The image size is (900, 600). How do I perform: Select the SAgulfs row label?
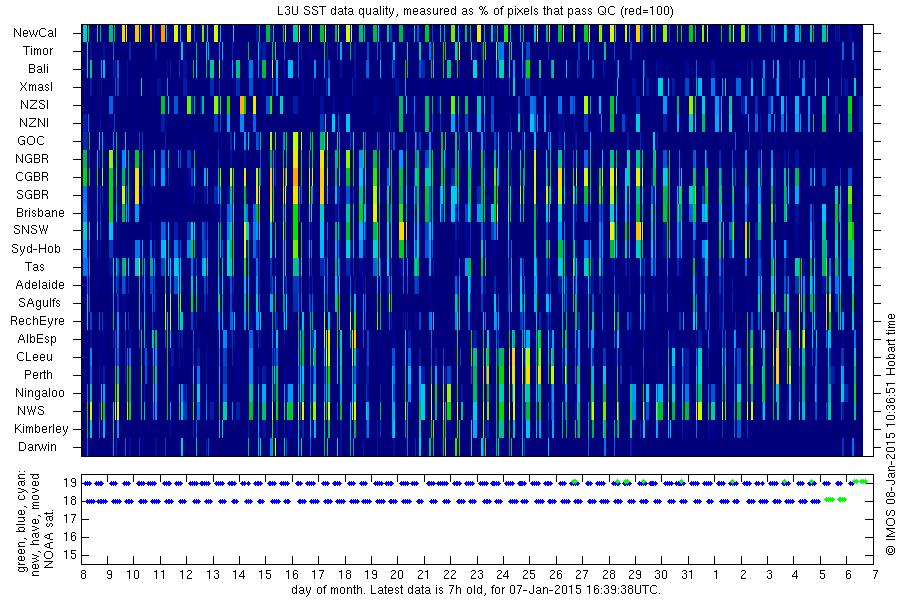click(x=39, y=303)
